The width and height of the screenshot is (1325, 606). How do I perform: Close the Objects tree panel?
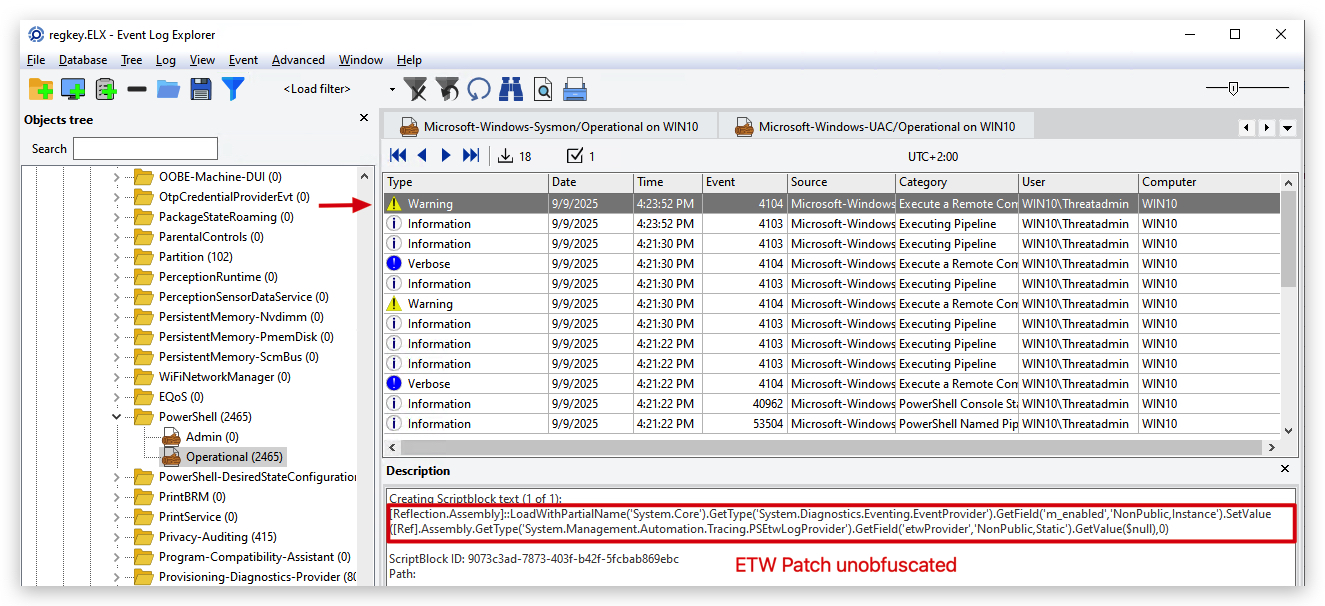[x=364, y=118]
